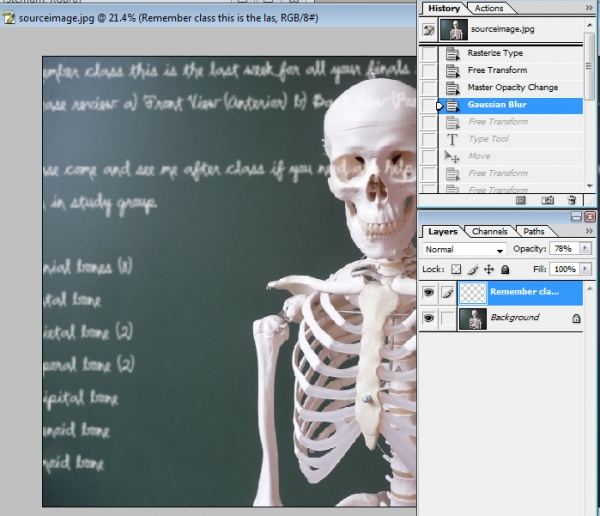
Task: Switch to the History tab
Action: click(444, 8)
